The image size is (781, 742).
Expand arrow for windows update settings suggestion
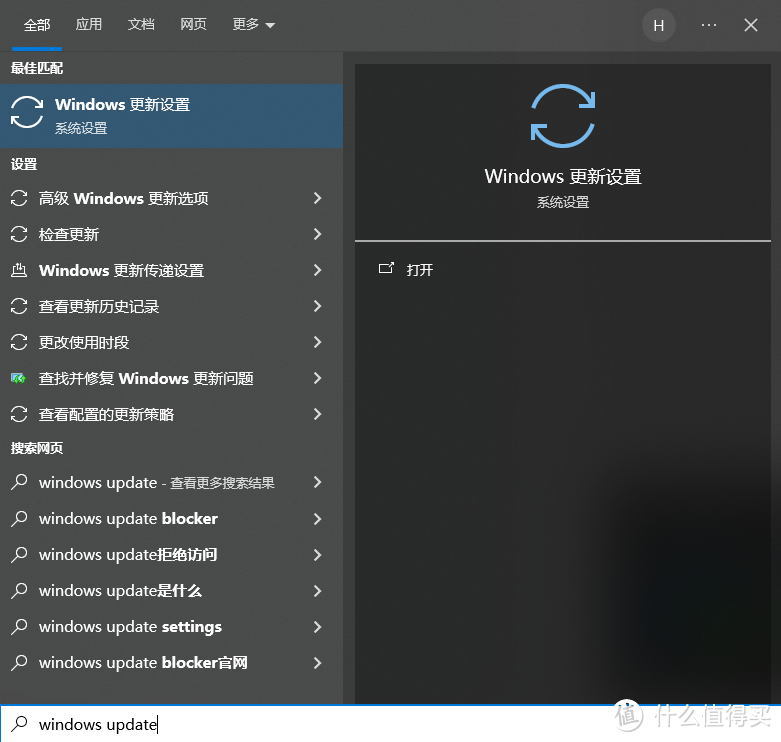pos(317,627)
